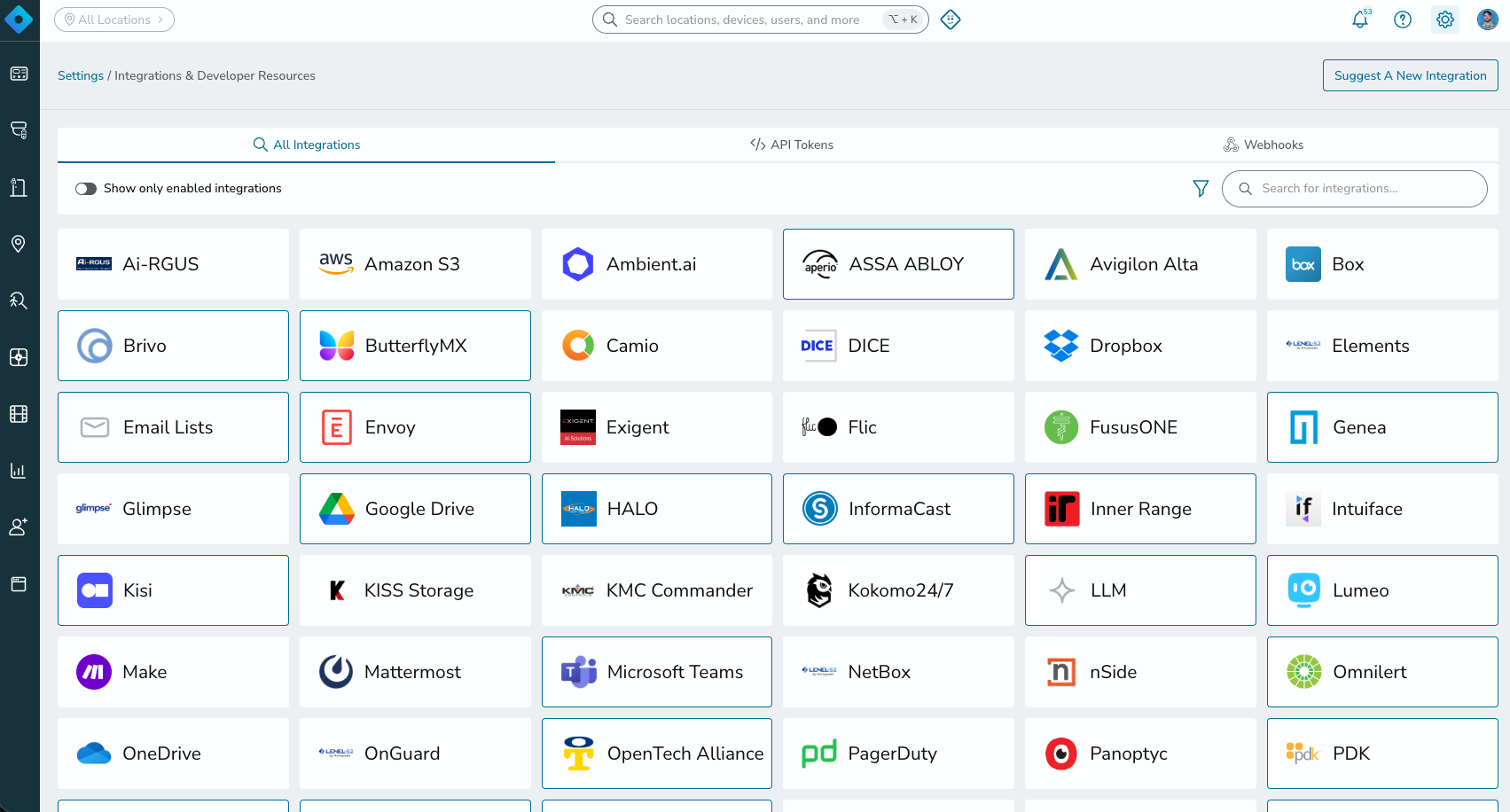
Task: Click the Camio logo icon
Action: 578,346
